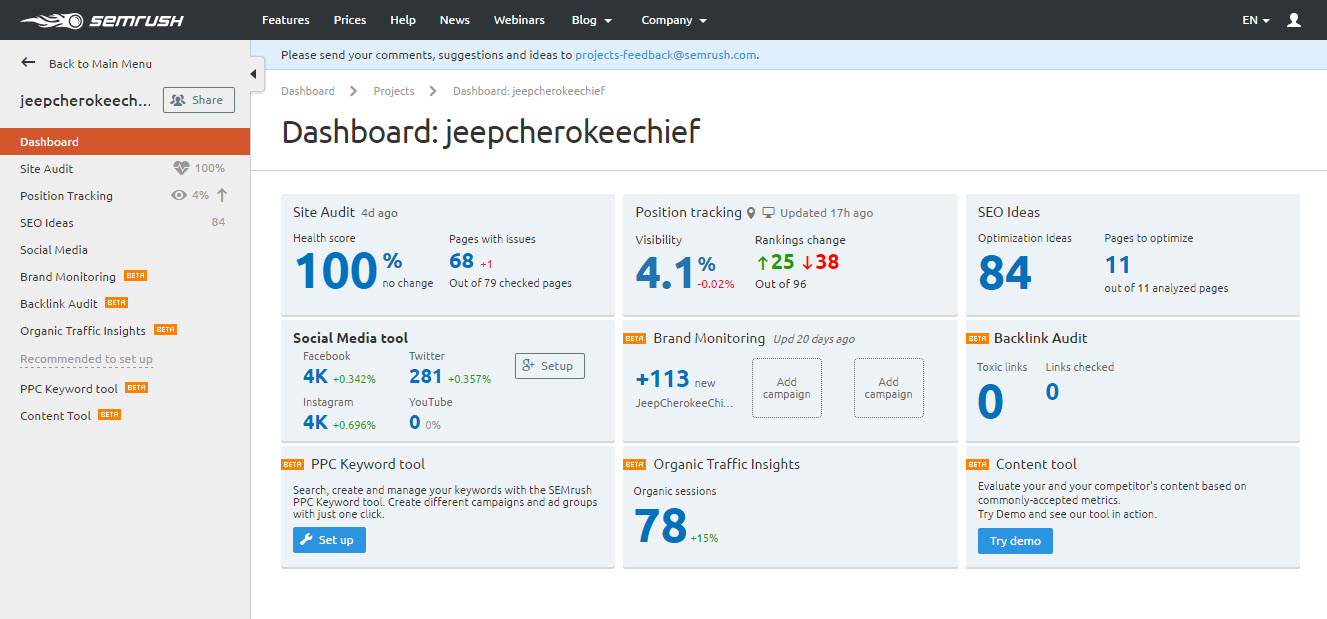Click the 68 pages with issues number
The image size is (1327, 619).
pyautogui.click(x=462, y=262)
